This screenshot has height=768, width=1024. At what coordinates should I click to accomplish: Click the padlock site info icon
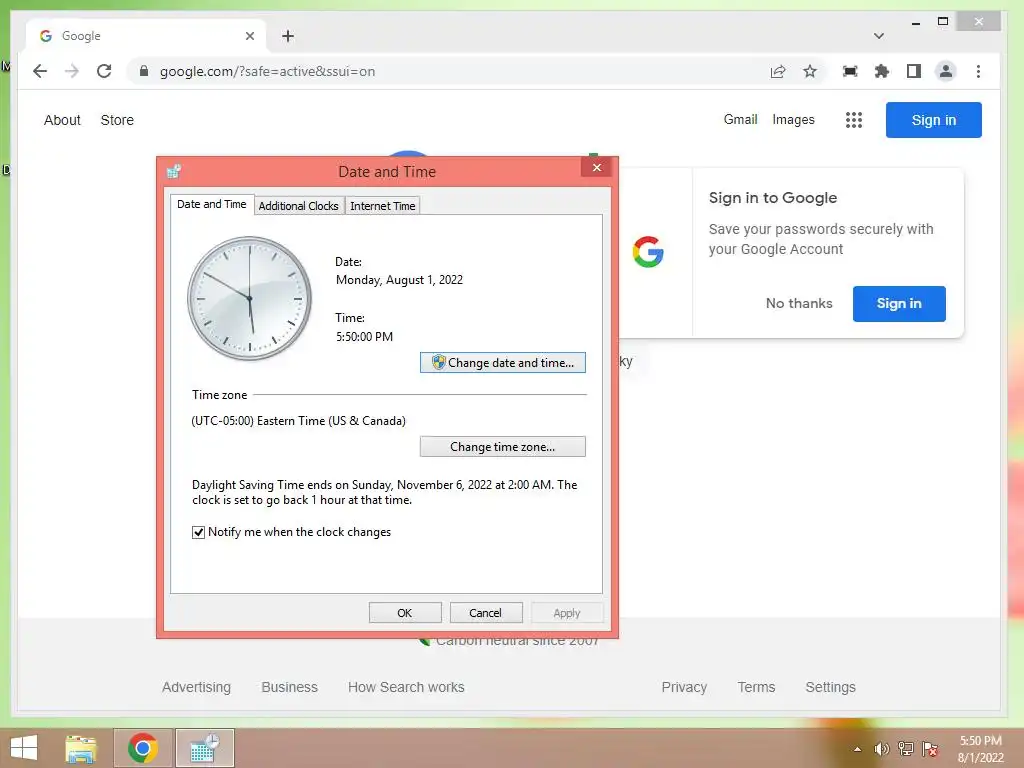tap(144, 71)
